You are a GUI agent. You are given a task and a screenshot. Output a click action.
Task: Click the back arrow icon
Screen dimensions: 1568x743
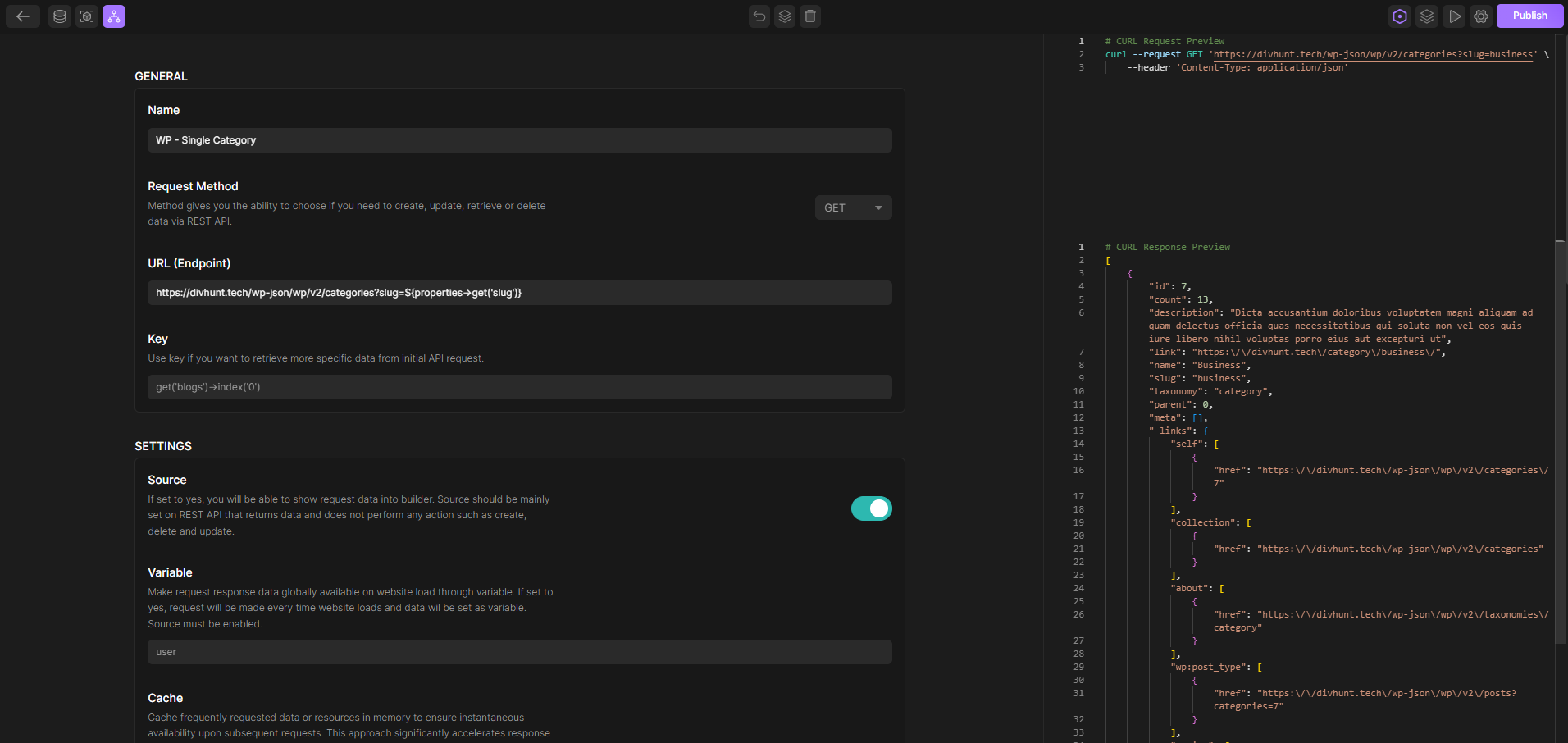23,16
